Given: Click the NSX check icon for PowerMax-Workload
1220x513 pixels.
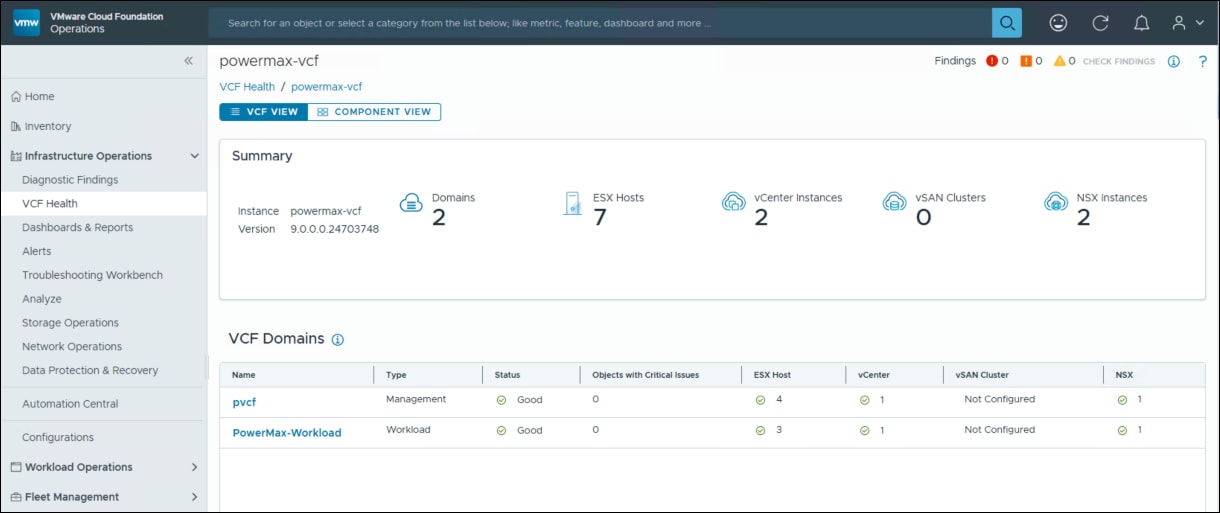Looking at the screenshot, I should [x=1122, y=431].
